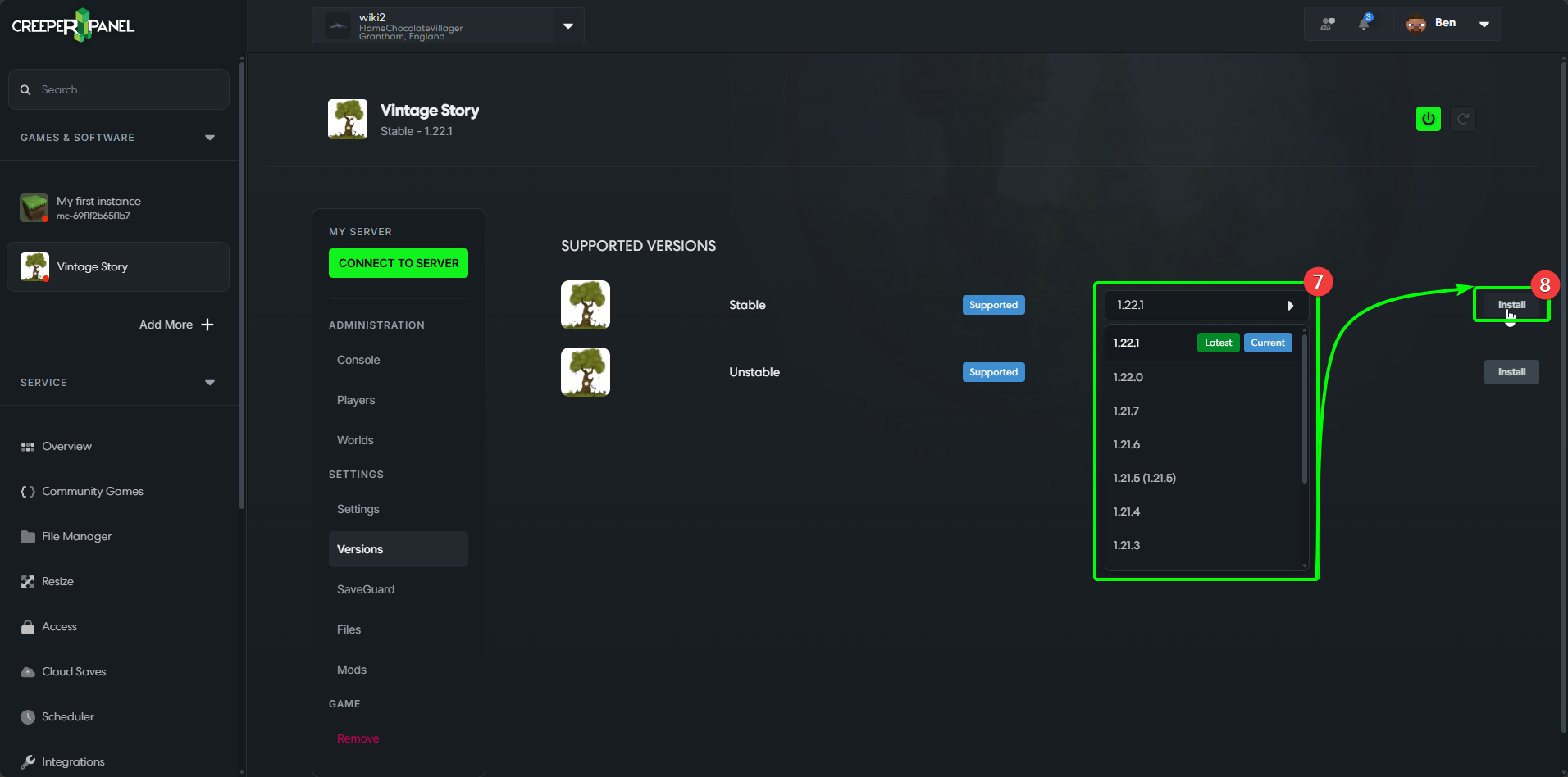The height and width of the screenshot is (777, 1568).
Task: Focus the Search input field
Action: (119, 89)
